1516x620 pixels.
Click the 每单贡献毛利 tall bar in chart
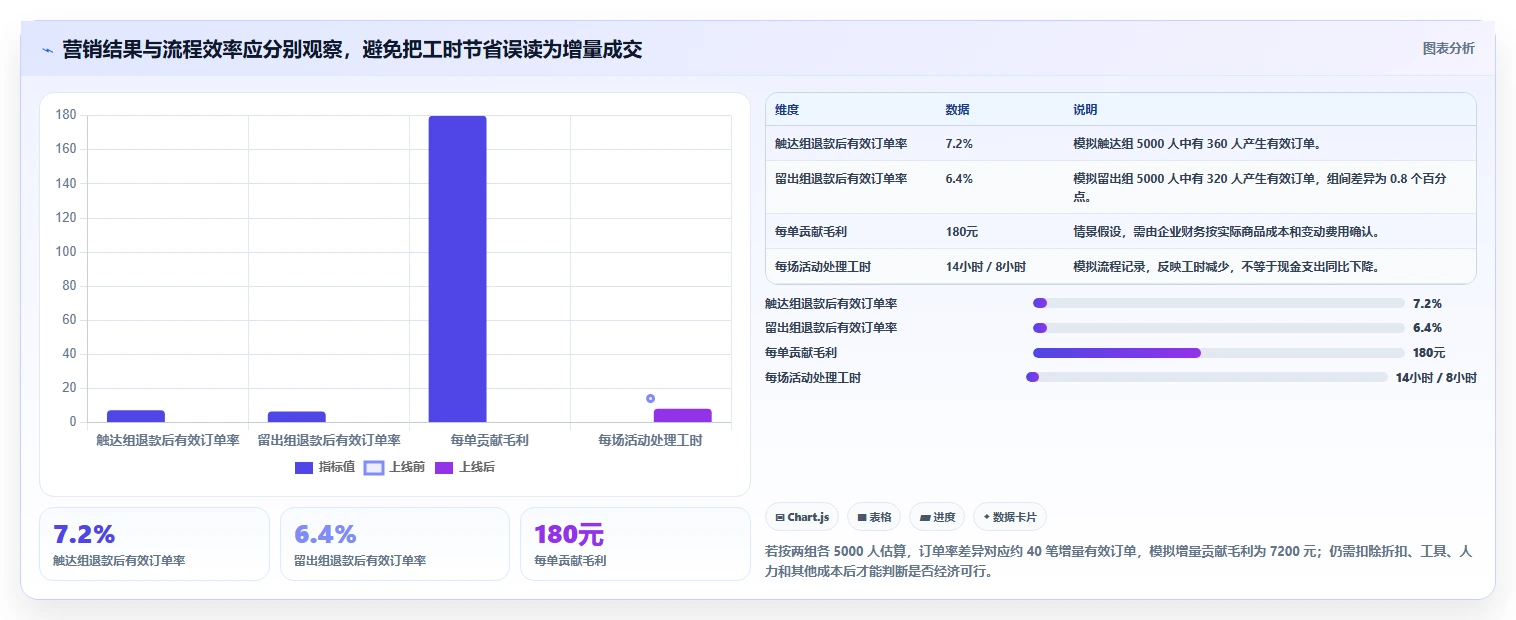click(x=457, y=269)
